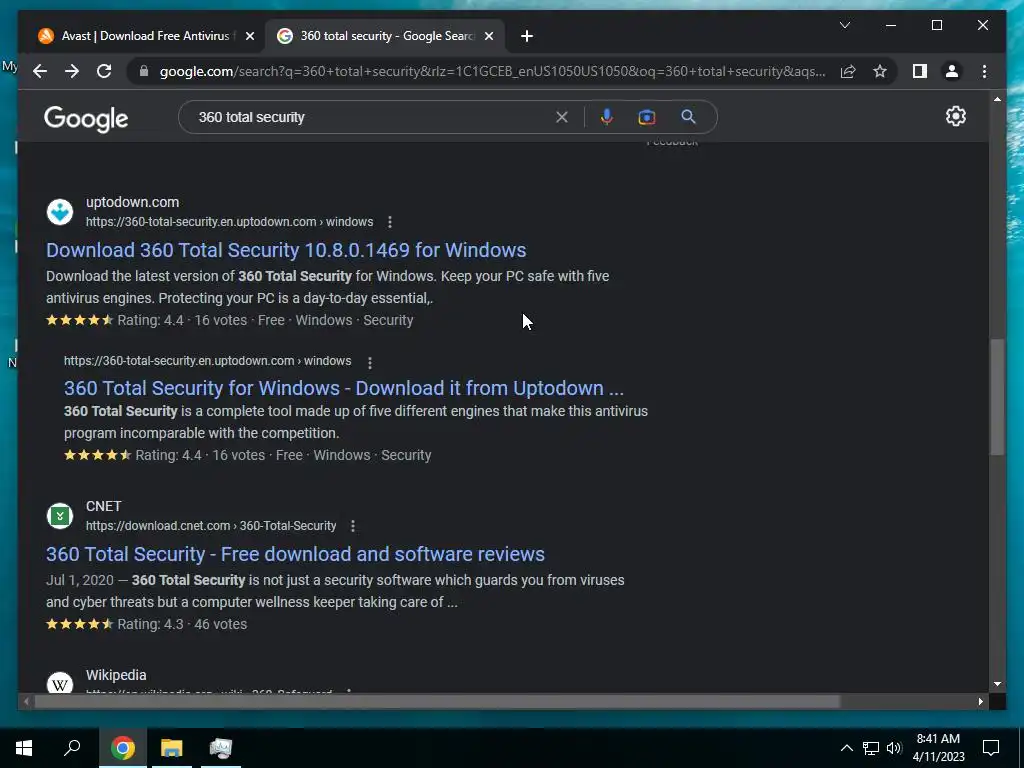Open a new tab with the plus button

click(527, 36)
